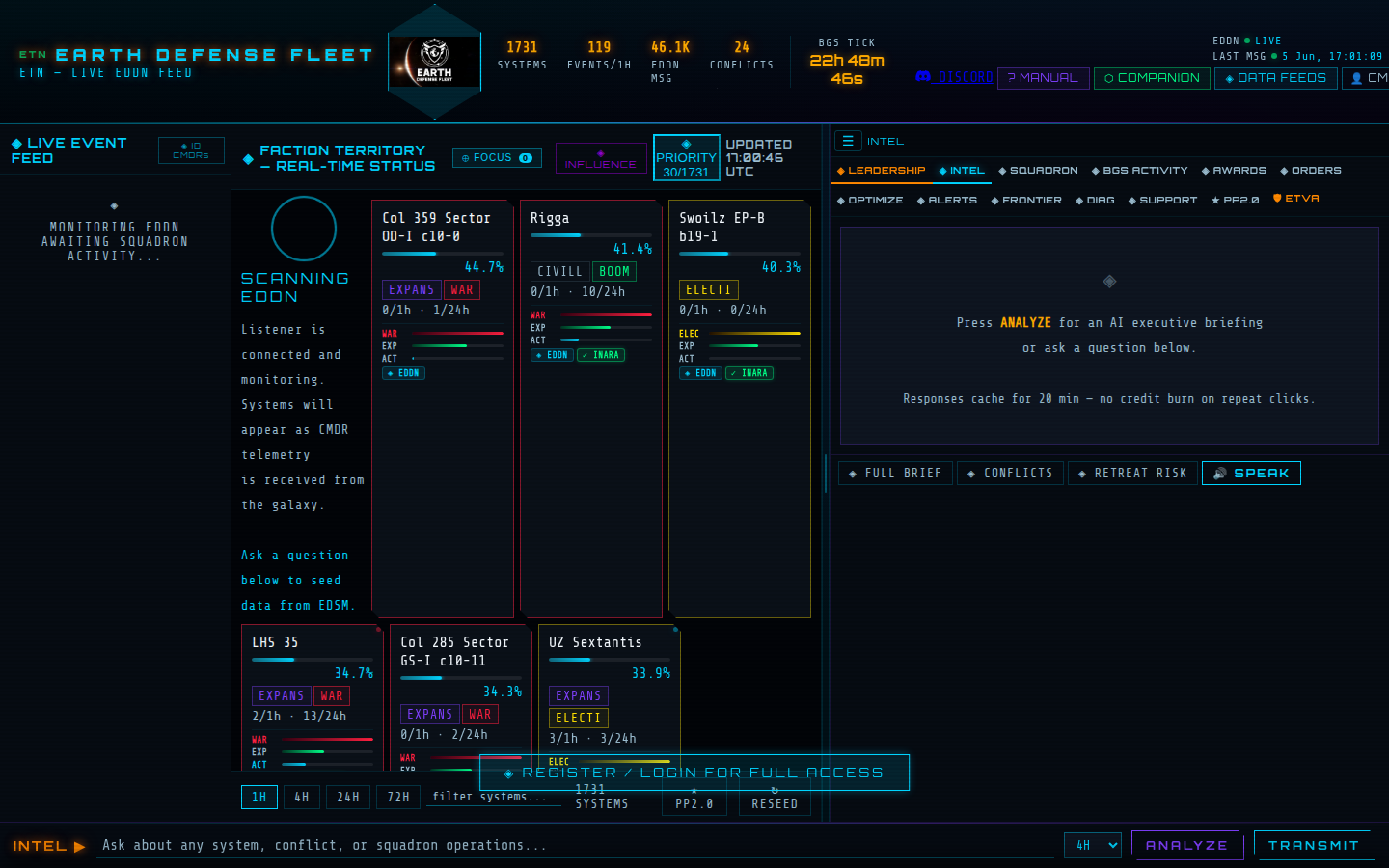Click the WAR state tag on LHS 35

pyautogui.click(x=332, y=695)
